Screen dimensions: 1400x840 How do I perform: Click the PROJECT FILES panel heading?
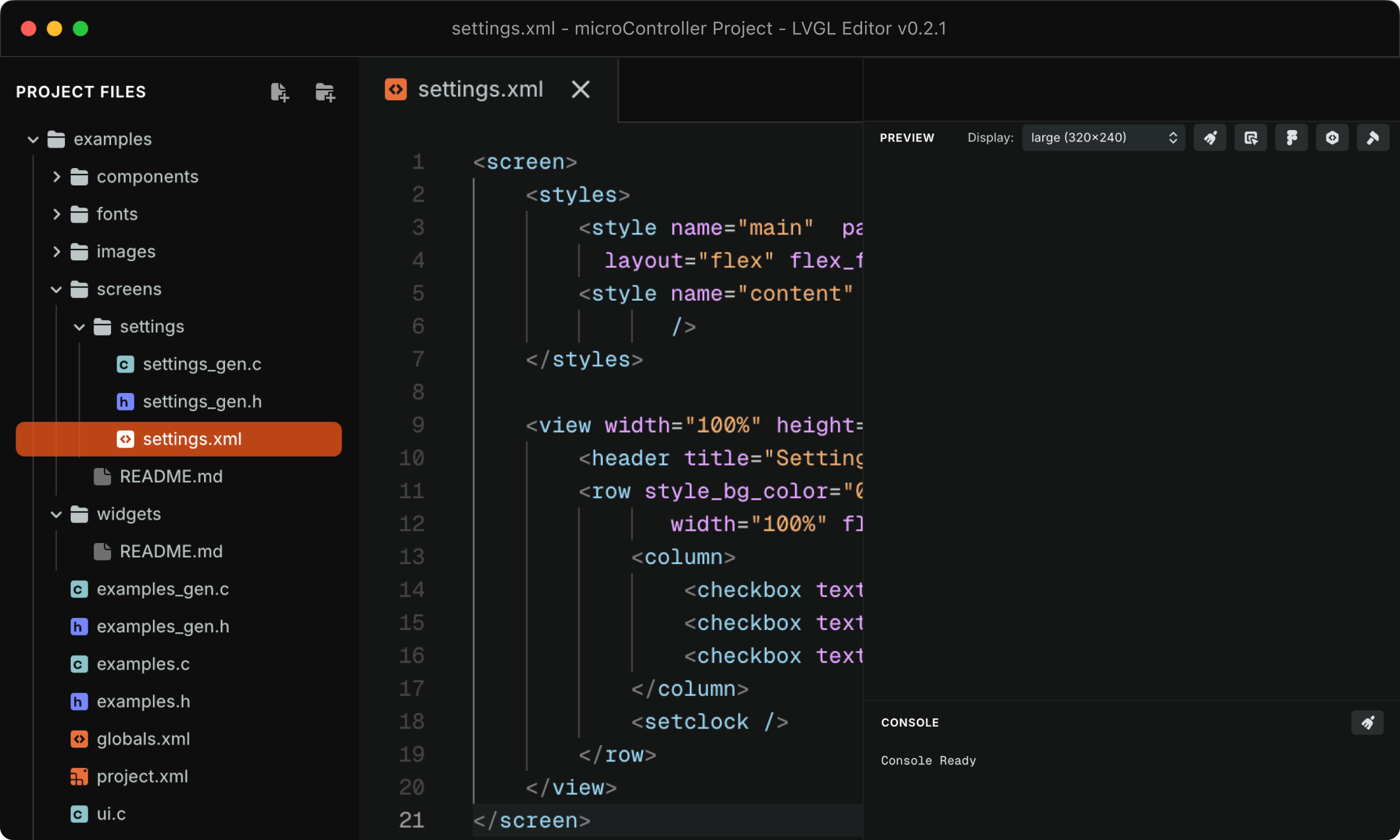coord(81,92)
